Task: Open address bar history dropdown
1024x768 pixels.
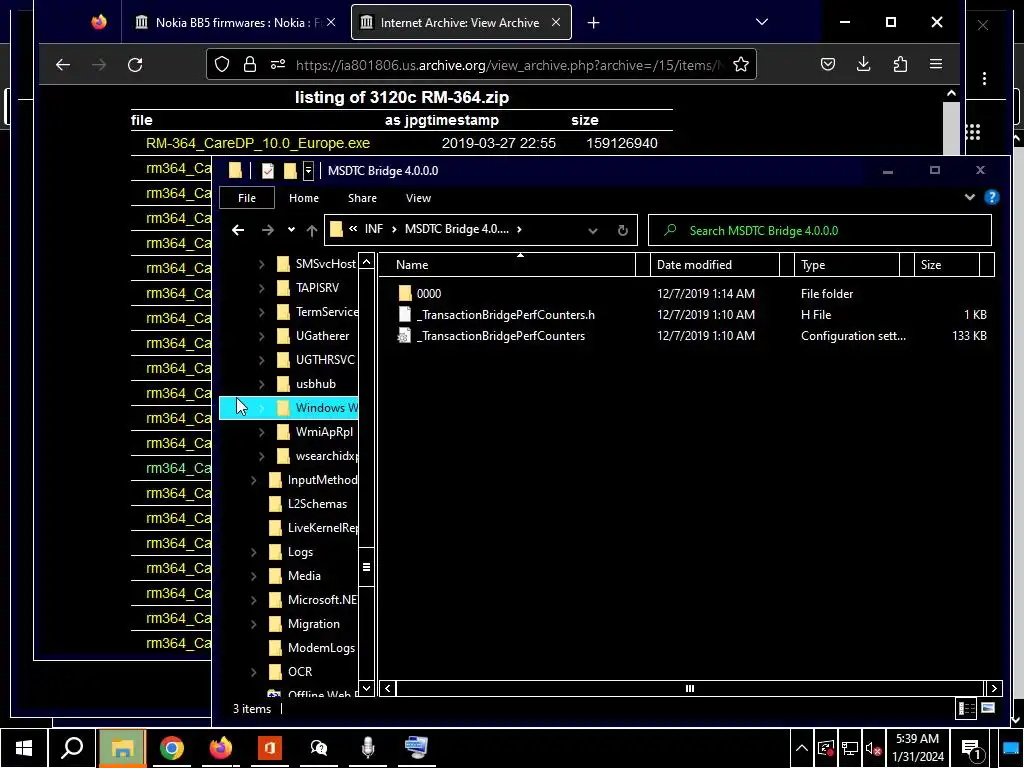Action: [x=592, y=231]
